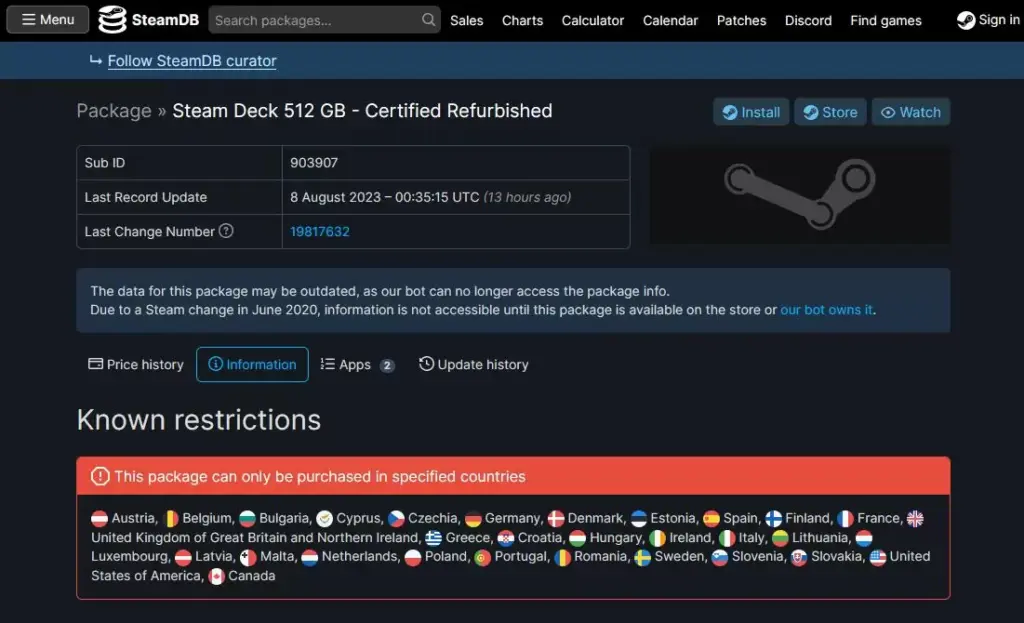This screenshot has height=623, width=1024.
Task: Click the France flag icon
Action: click(845, 519)
